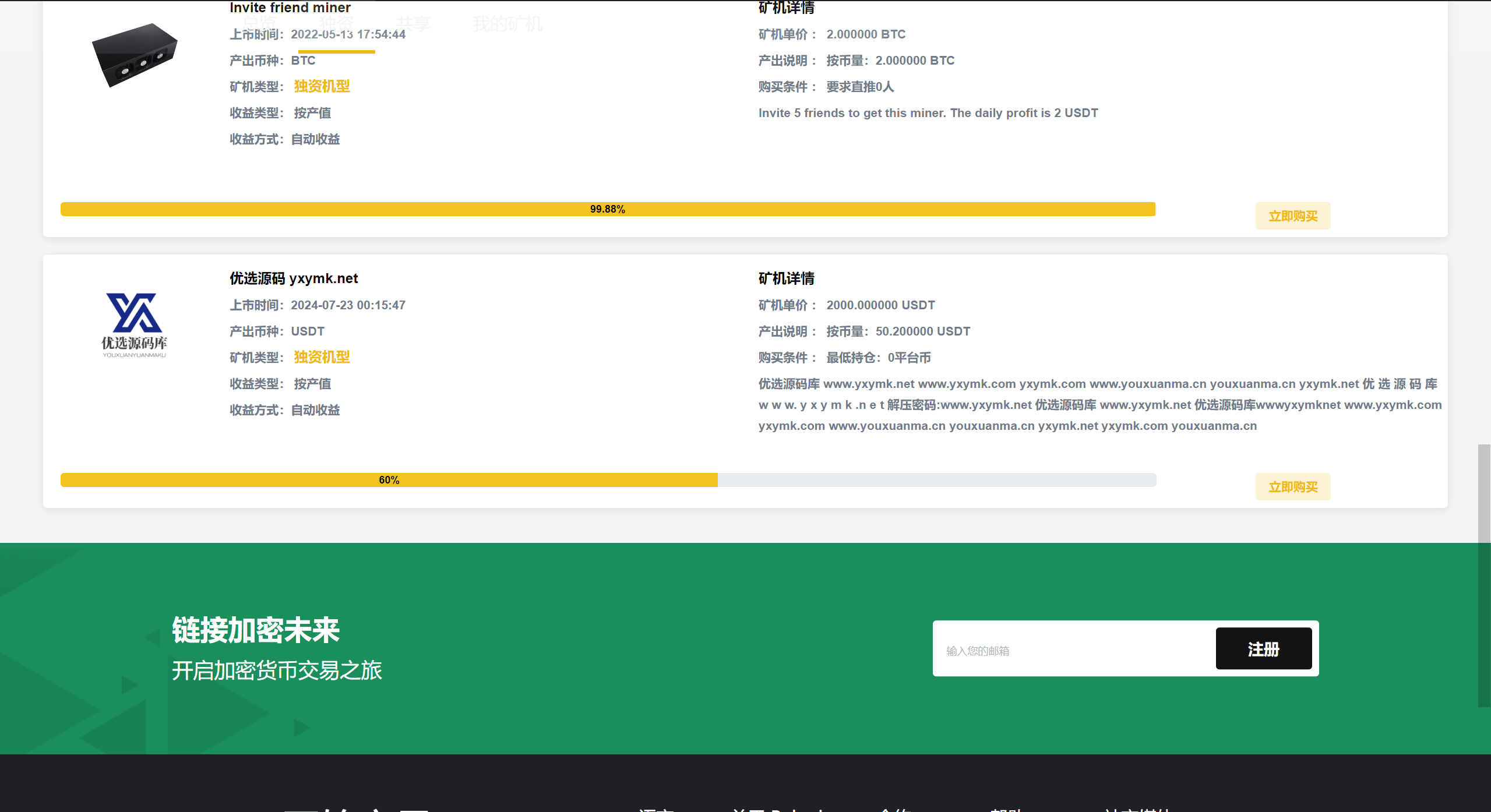Screen dimensions: 1491x812
Task: Click the output 按币量: 2.000000 BTC
Action: 890,61
